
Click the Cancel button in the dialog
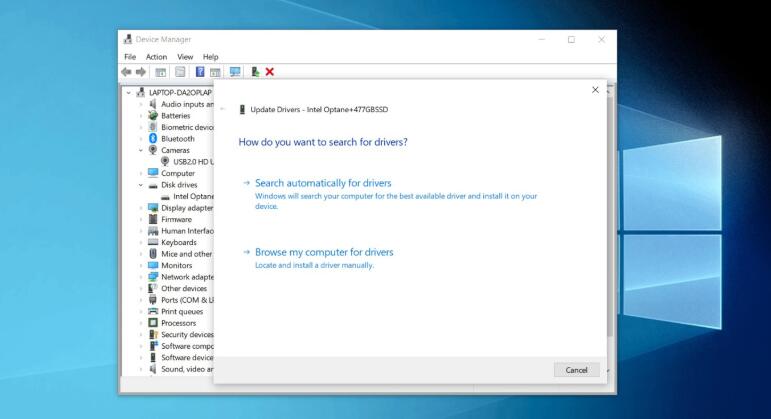[x=576, y=370]
